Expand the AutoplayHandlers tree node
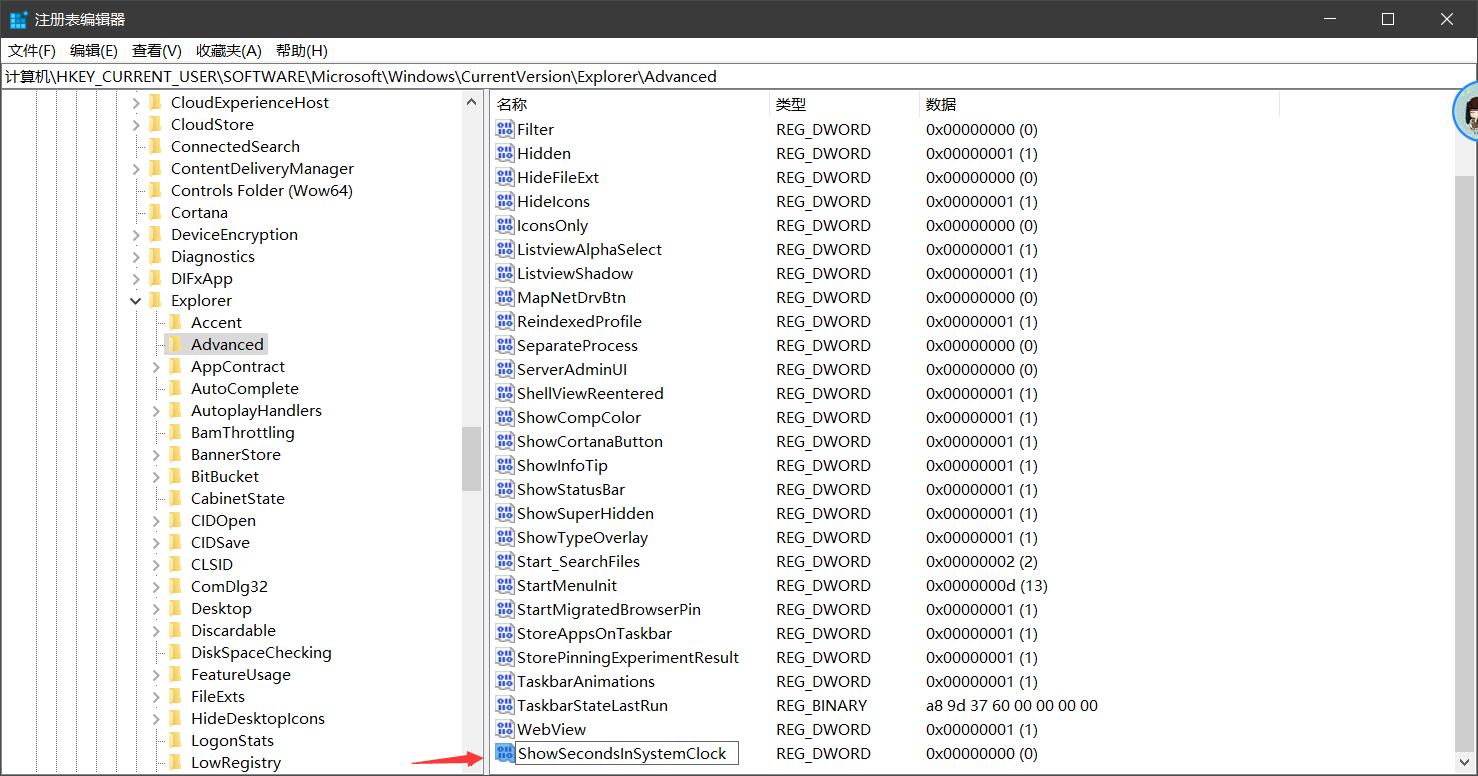Image resolution: width=1478 pixels, height=776 pixels. tap(157, 411)
